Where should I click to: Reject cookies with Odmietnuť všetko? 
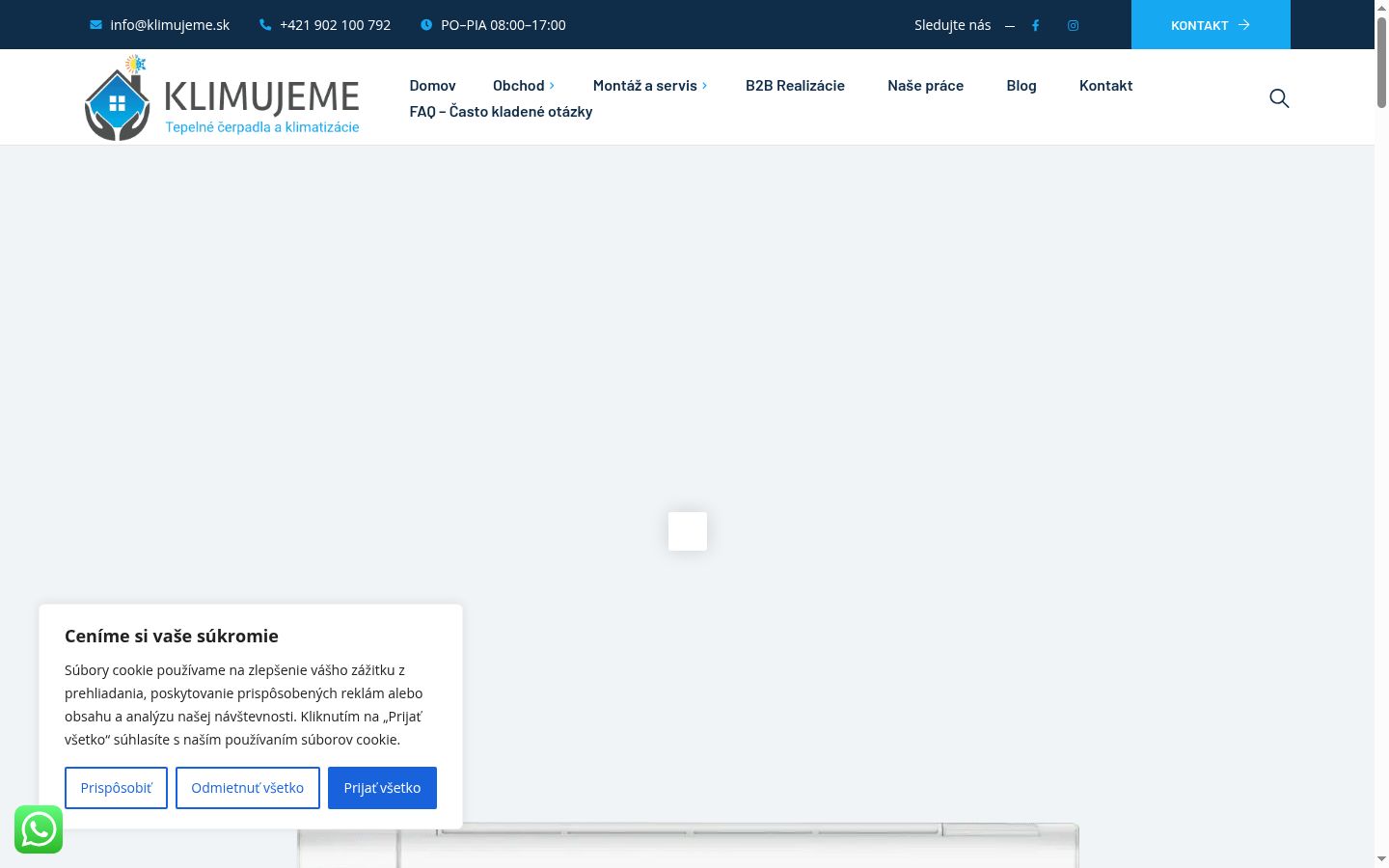[247, 788]
